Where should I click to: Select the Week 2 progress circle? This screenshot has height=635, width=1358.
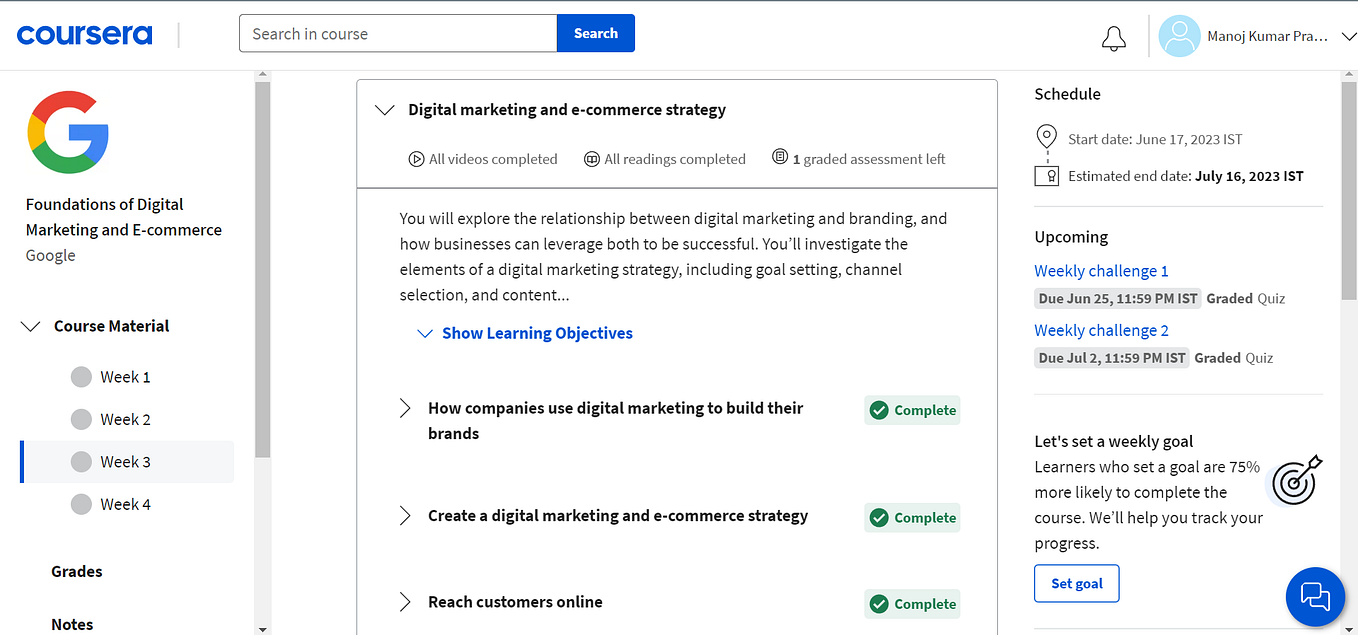pyautogui.click(x=81, y=419)
